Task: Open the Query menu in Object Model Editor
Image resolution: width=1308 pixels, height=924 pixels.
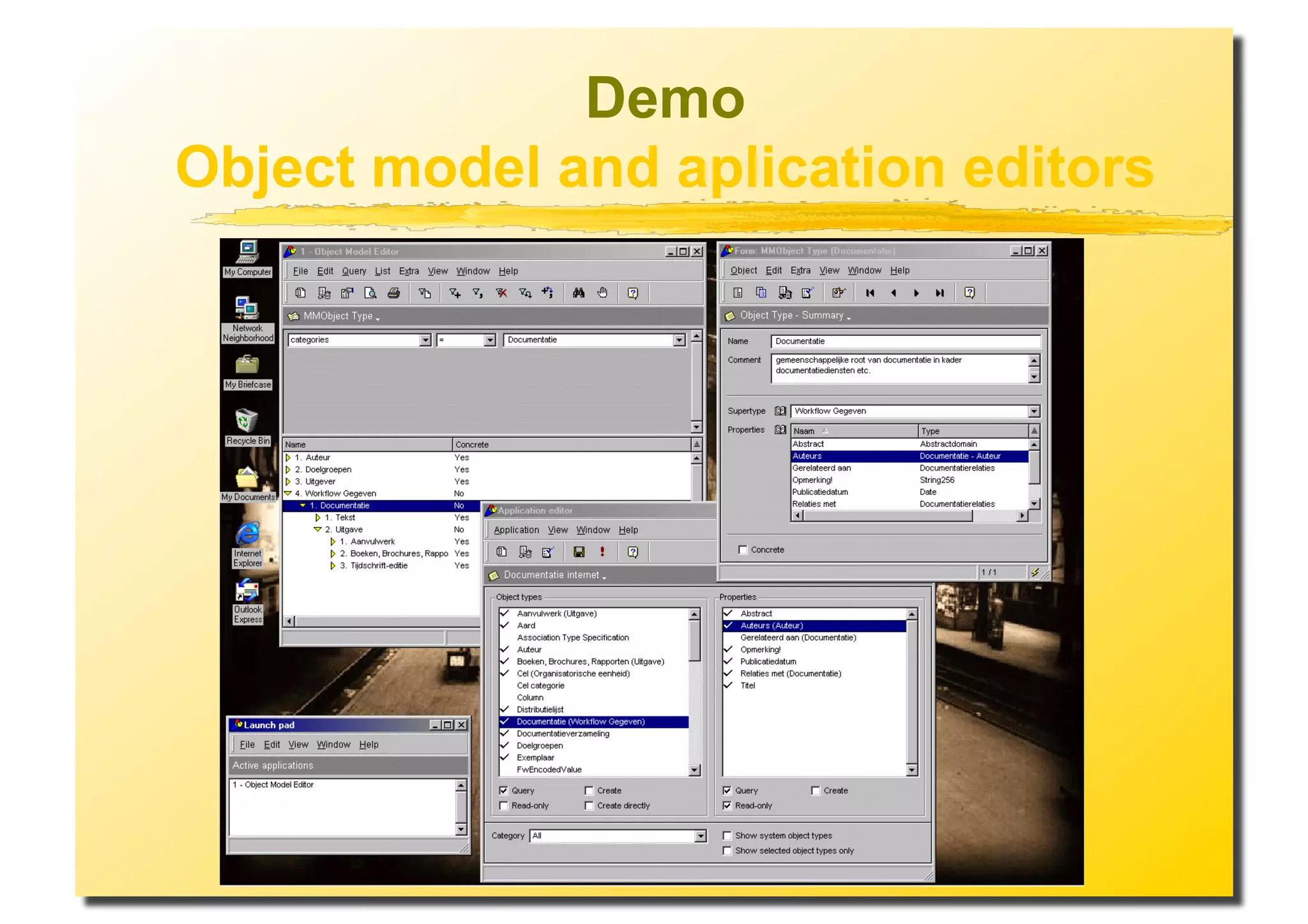Action: pyautogui.click(x=354, y=271)
